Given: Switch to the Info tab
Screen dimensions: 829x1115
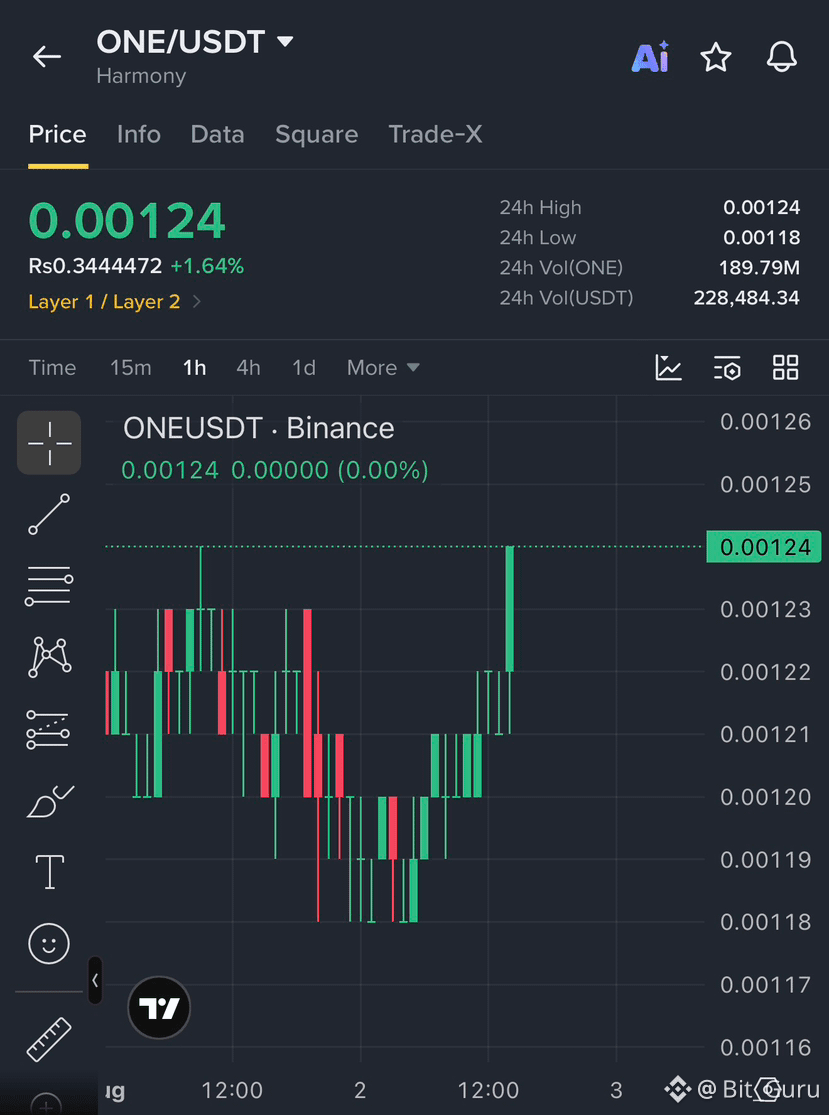Looking at the screenshot, I should (139, 134).
